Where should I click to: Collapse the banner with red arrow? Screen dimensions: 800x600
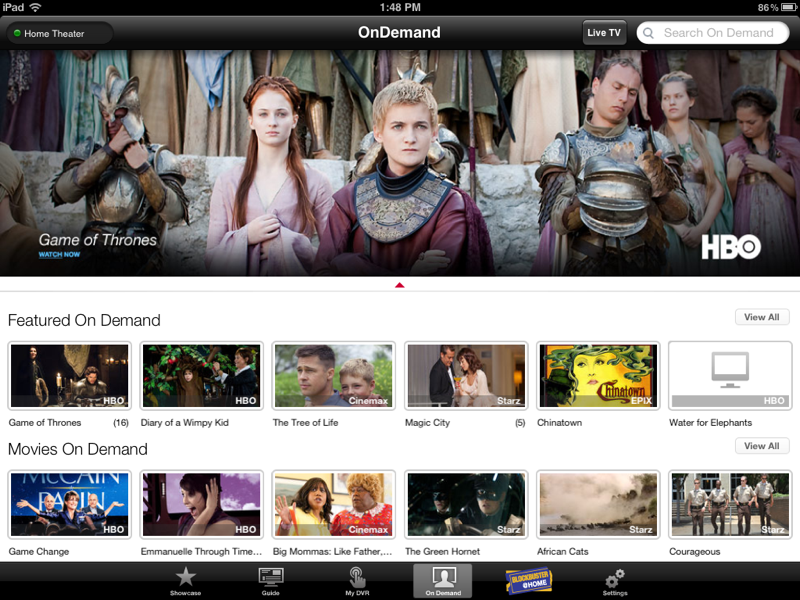click(400, 285)
